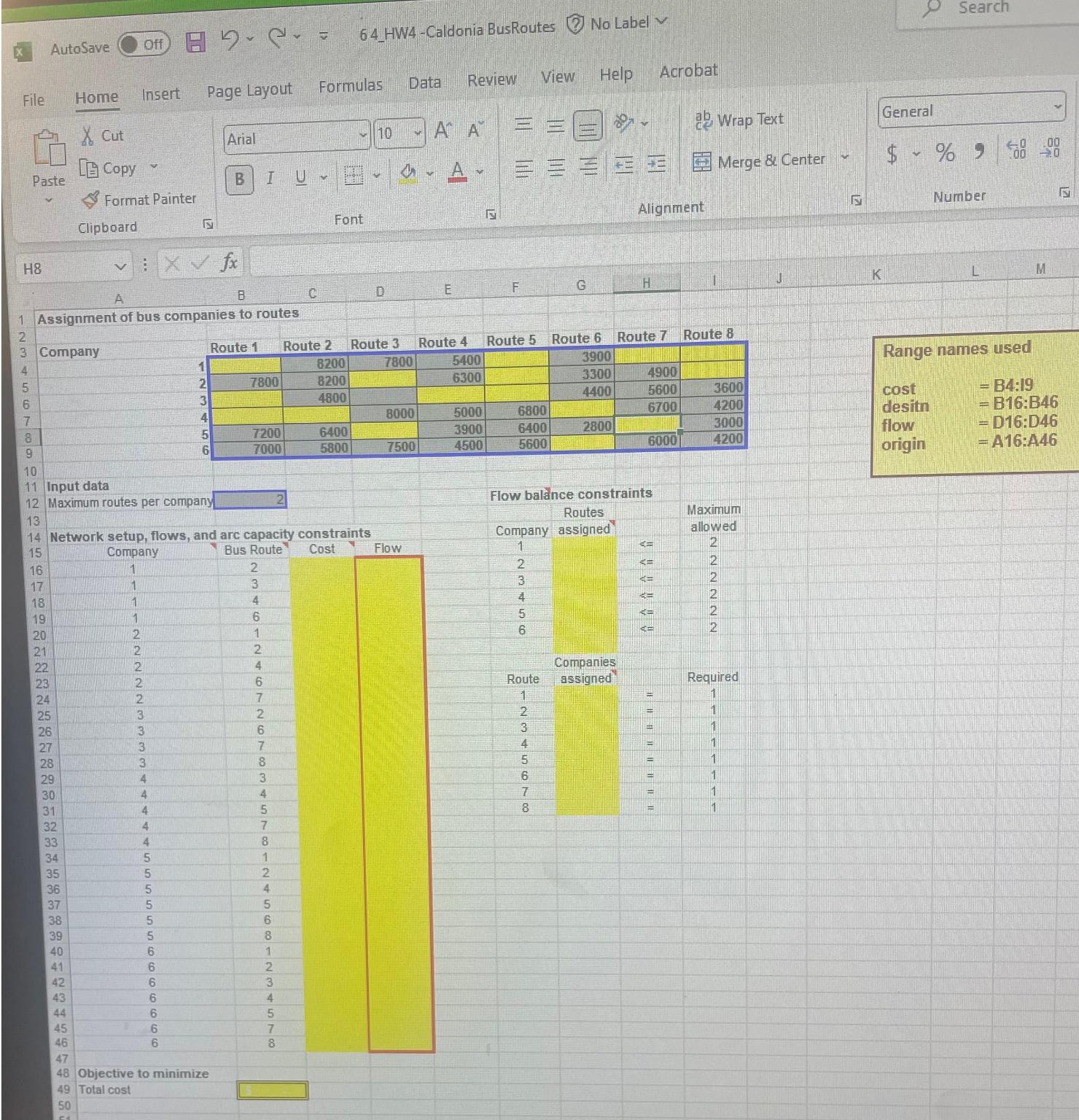Click the Merge & Center icon
Viewport: 1079px width, 1120px height.
pos(701,162)
